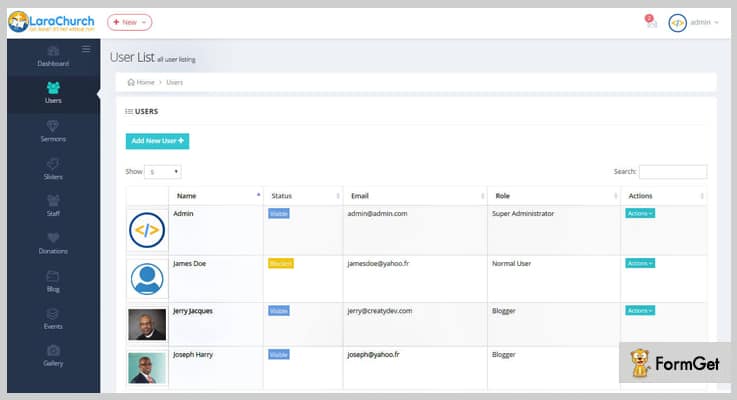Click the LaraChurch logo
Screen dimensions: 737x400
pos(51,22)
